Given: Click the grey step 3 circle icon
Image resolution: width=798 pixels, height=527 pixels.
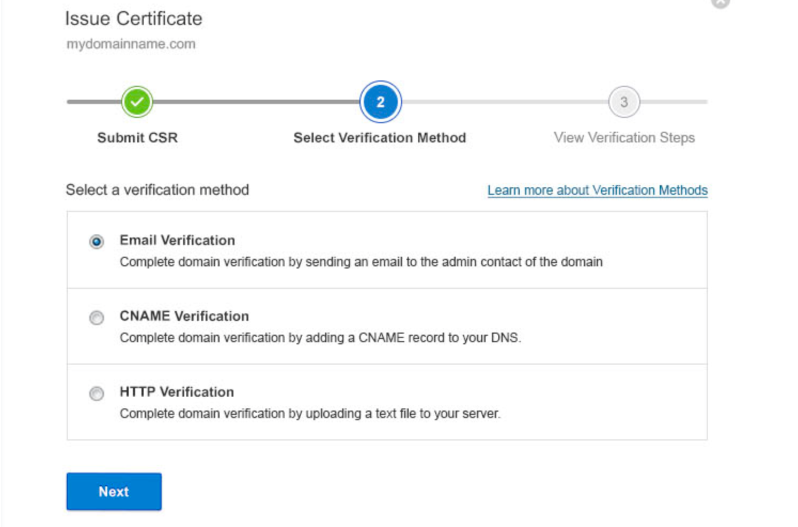Looking at the screenshot, I should (623, 102).
